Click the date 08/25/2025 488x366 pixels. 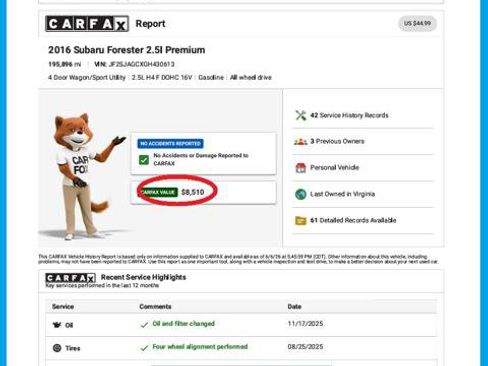305,347
